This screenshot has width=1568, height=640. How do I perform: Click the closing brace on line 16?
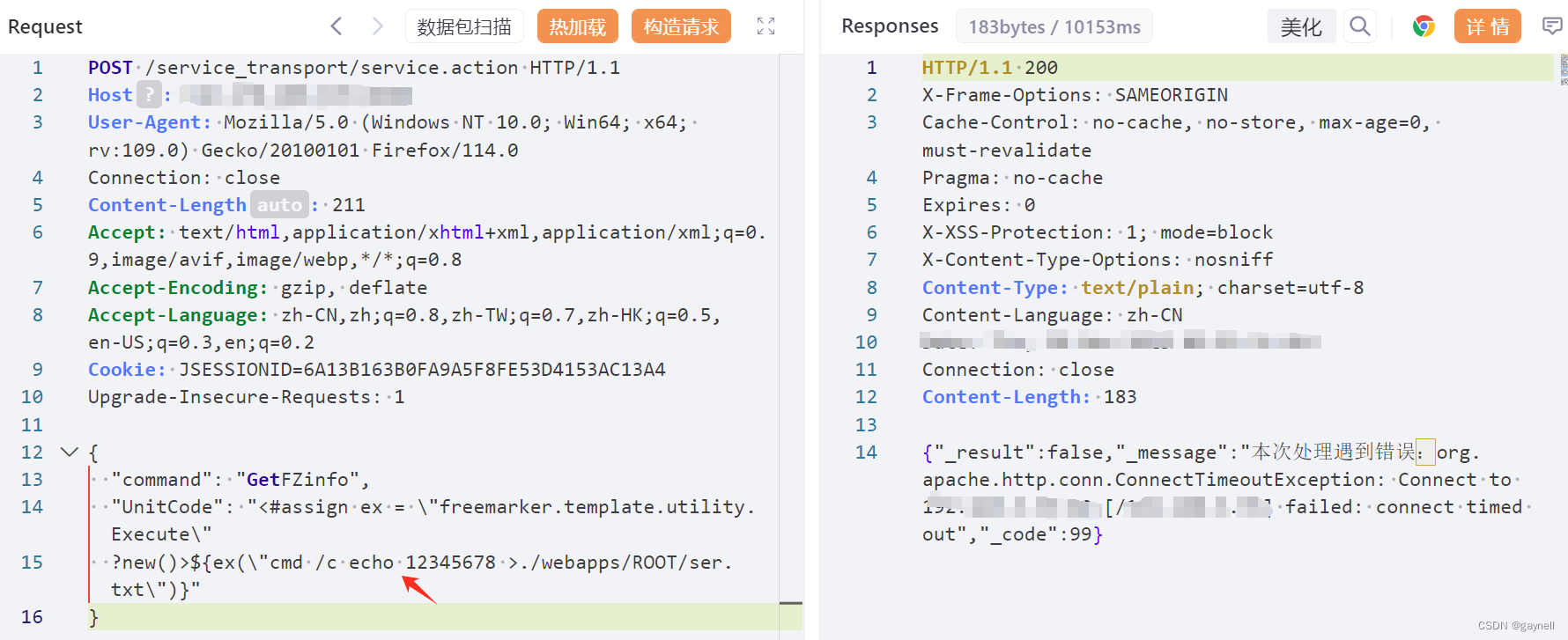click(x=93, y=616)
